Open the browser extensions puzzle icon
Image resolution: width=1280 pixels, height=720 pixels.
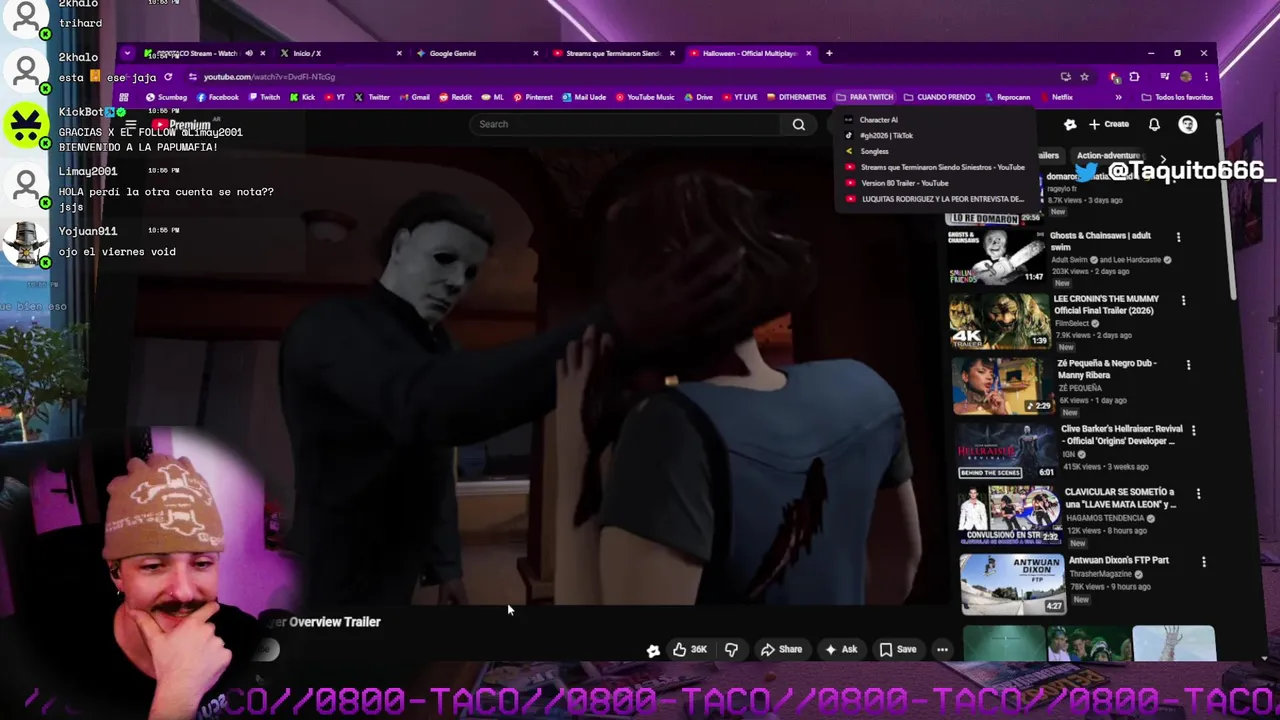tap(1134, 77)
